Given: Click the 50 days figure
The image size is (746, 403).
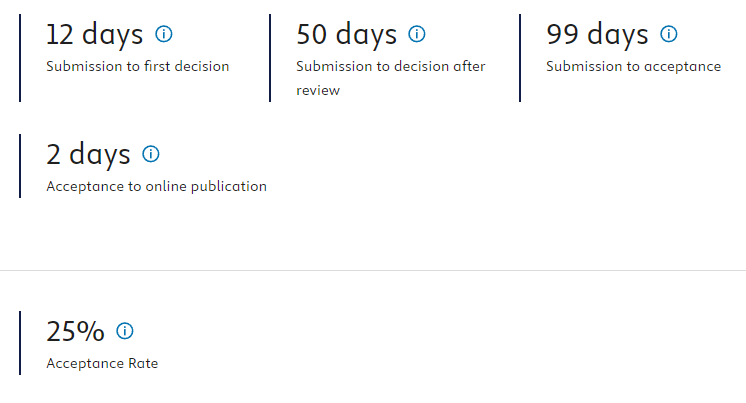Looking at the screenshot, I should pyautogui.click(x=346, y=35).
